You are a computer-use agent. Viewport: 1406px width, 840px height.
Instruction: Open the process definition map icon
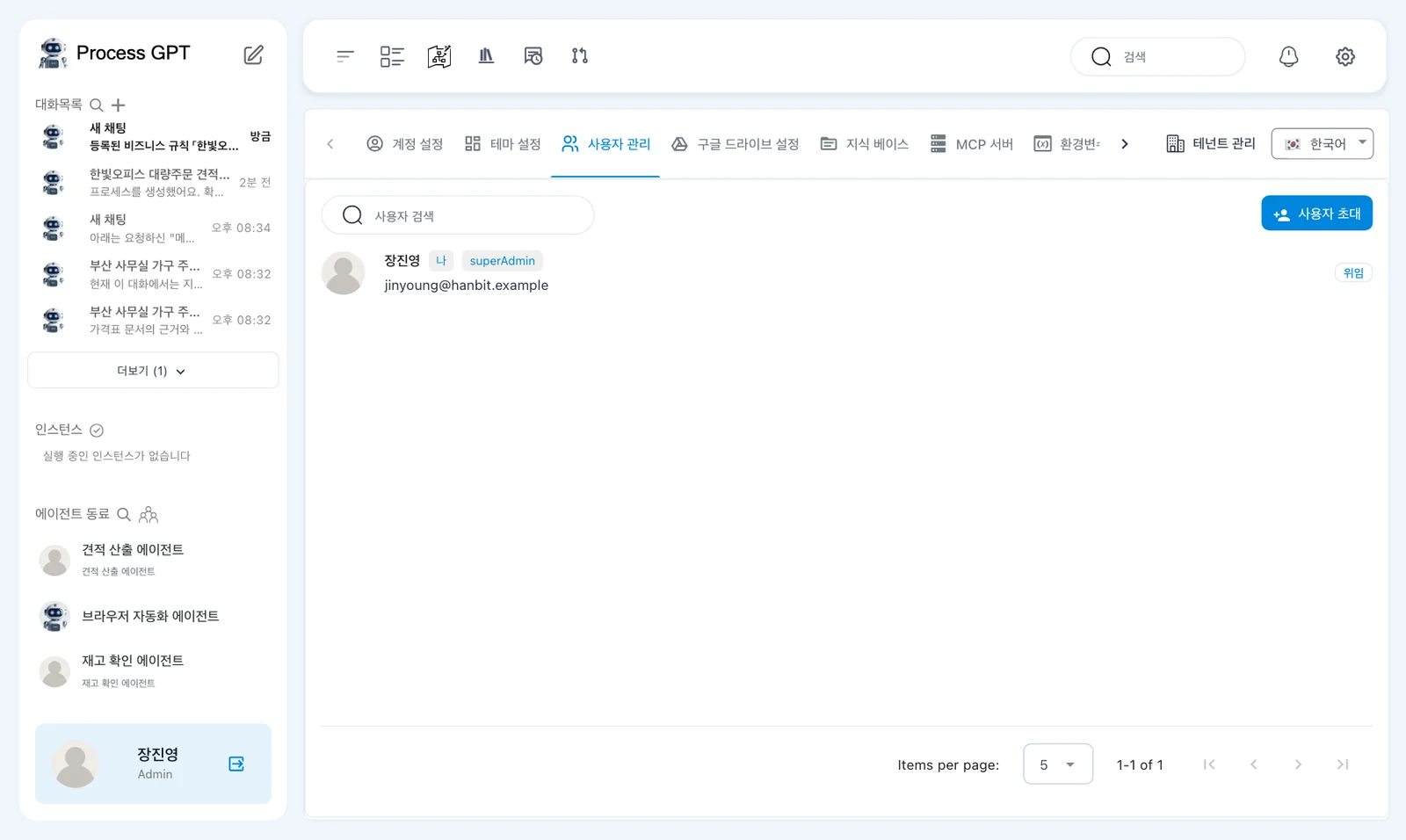439,56
